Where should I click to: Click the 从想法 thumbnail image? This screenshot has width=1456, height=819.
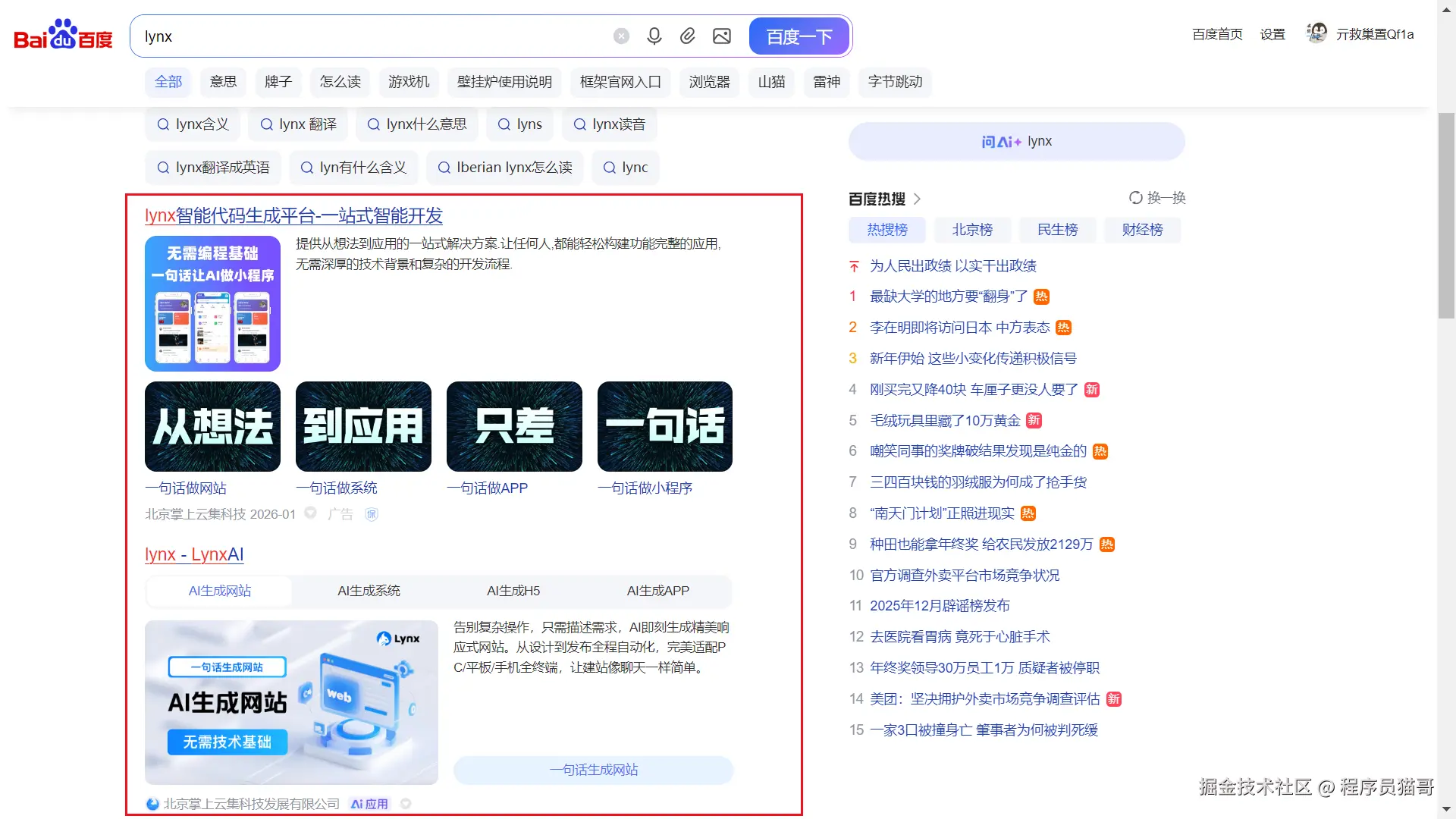tap(212, 426)
